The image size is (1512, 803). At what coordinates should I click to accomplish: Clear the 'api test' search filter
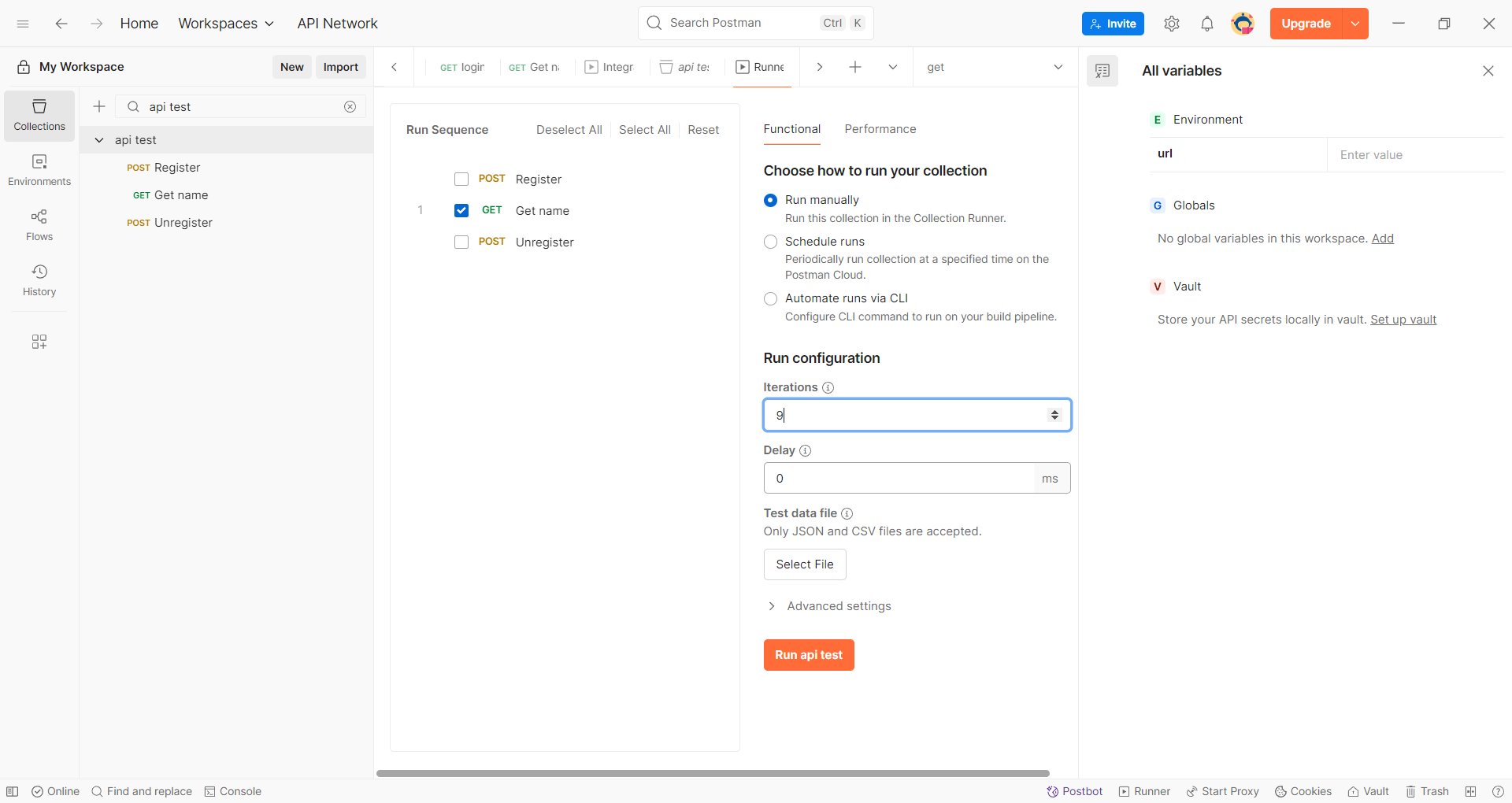[x=350, y=106]
